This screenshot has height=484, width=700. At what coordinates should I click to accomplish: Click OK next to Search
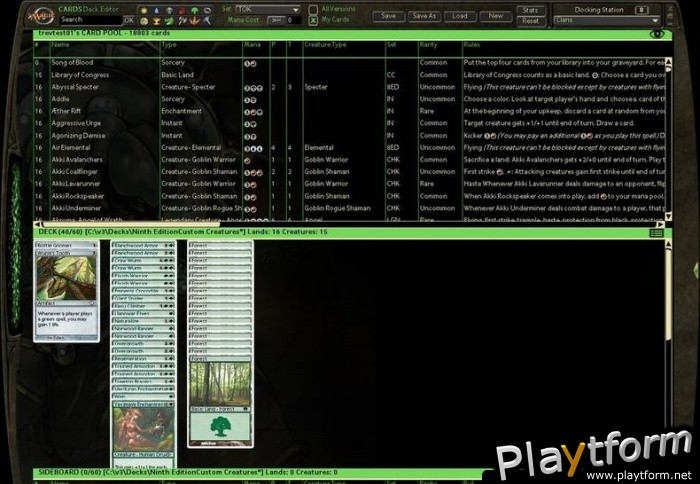pos(129,20)
